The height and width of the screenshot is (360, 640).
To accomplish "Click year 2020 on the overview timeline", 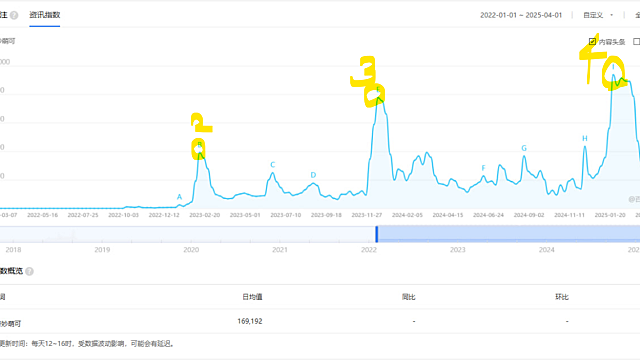I will point(191,250).
